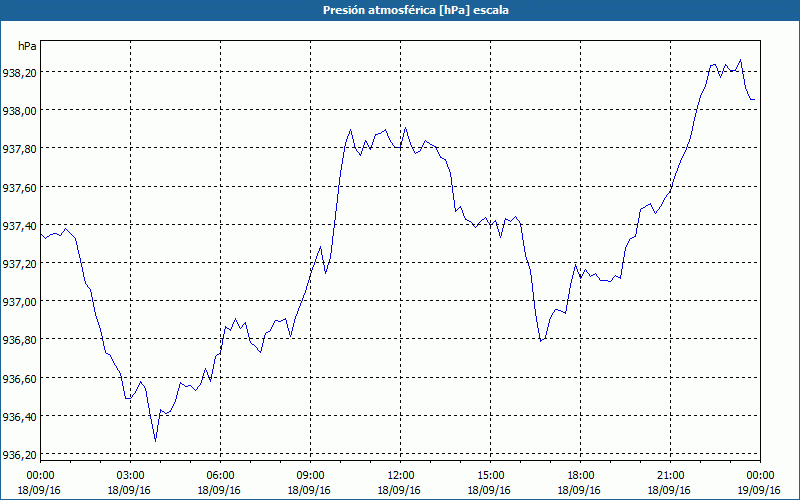Click the 12:00 time axis label
The image size is (800, 500).
click(x=401, y=476)
